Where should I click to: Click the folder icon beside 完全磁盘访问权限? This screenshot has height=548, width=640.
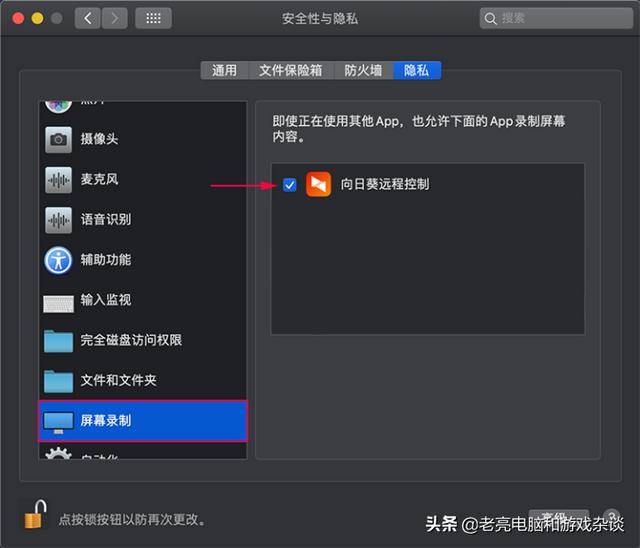(x=58, y=341)
